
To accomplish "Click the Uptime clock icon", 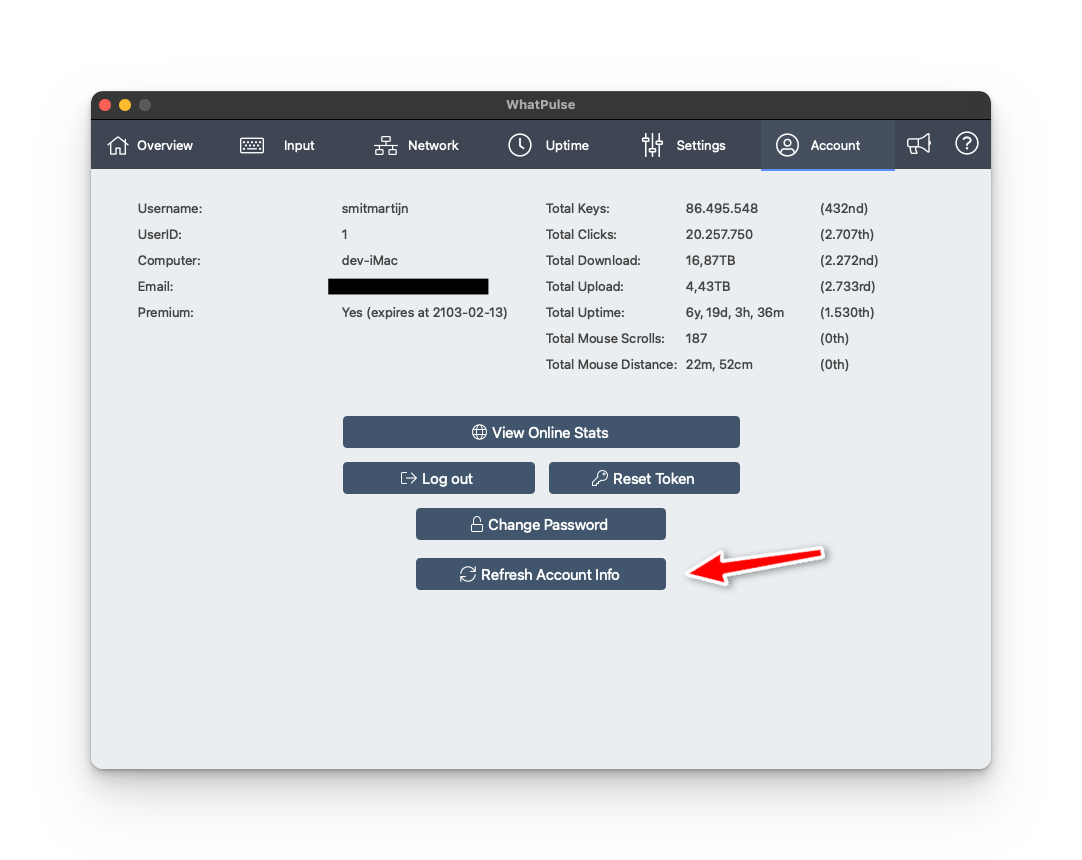I will (x=520, y=145).
